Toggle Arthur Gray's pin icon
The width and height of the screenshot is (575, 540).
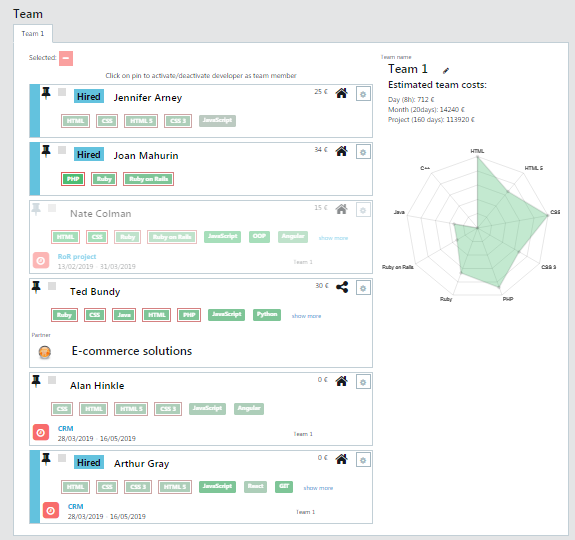(46, 459)
